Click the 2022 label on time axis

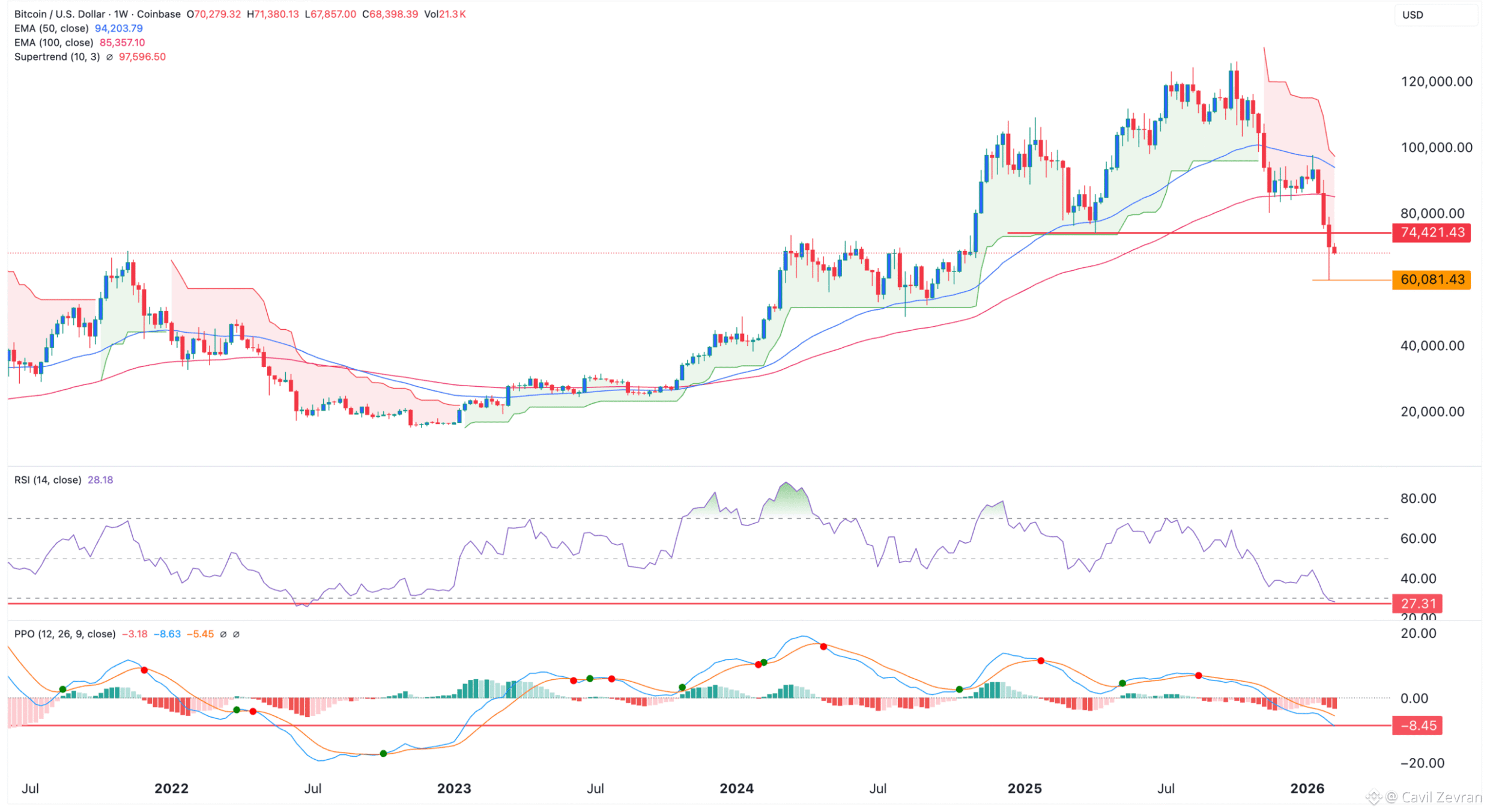pos(171,789)
